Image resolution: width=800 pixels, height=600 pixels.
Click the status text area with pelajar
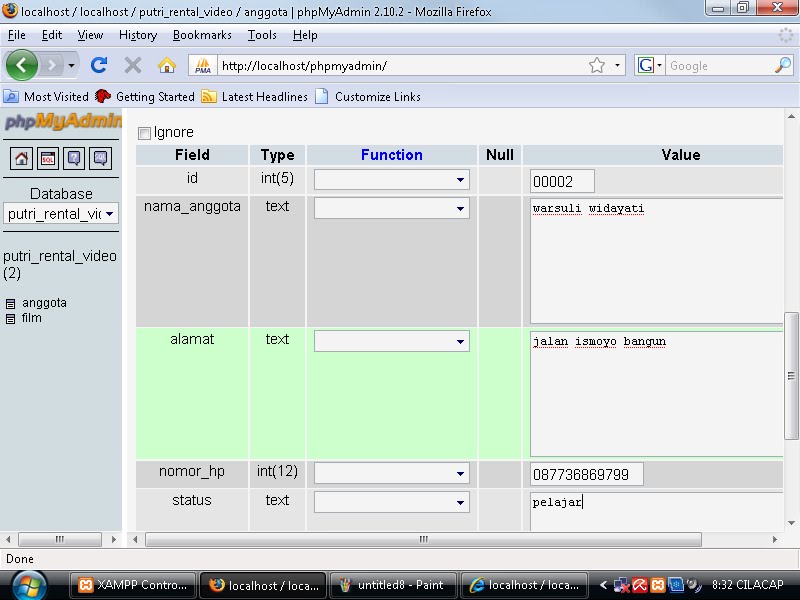point(656,512)
